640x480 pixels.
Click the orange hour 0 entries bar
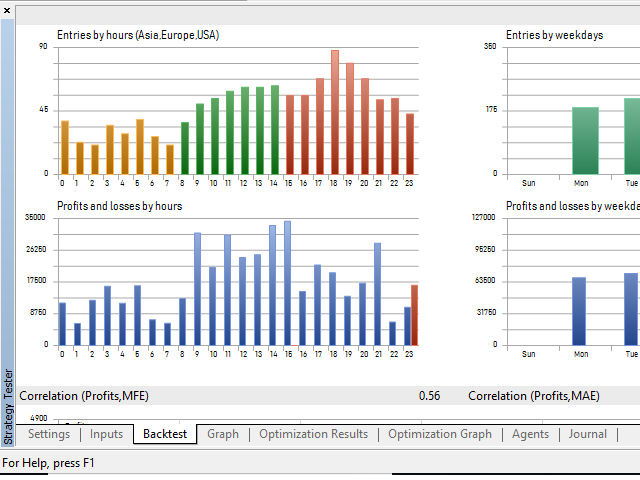(x=65, y=147)
